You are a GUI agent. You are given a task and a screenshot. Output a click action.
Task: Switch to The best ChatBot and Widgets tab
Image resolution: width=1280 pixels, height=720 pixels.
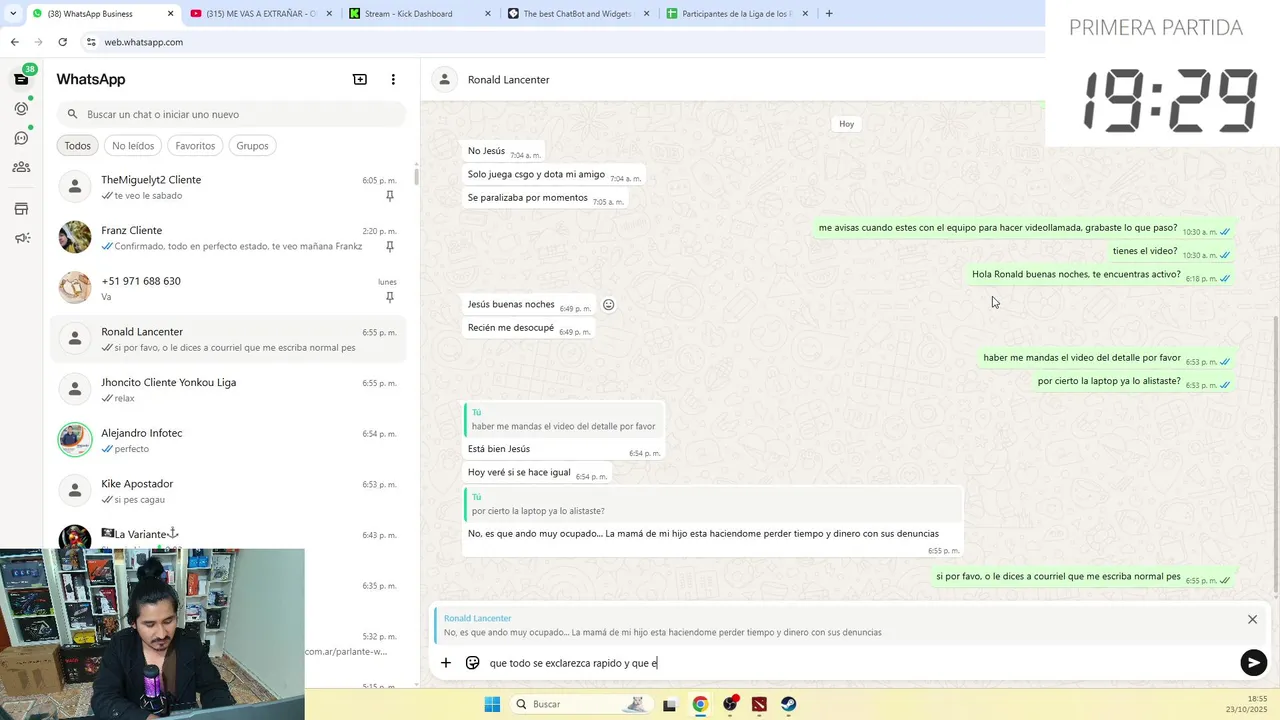[x=578, y=13]
